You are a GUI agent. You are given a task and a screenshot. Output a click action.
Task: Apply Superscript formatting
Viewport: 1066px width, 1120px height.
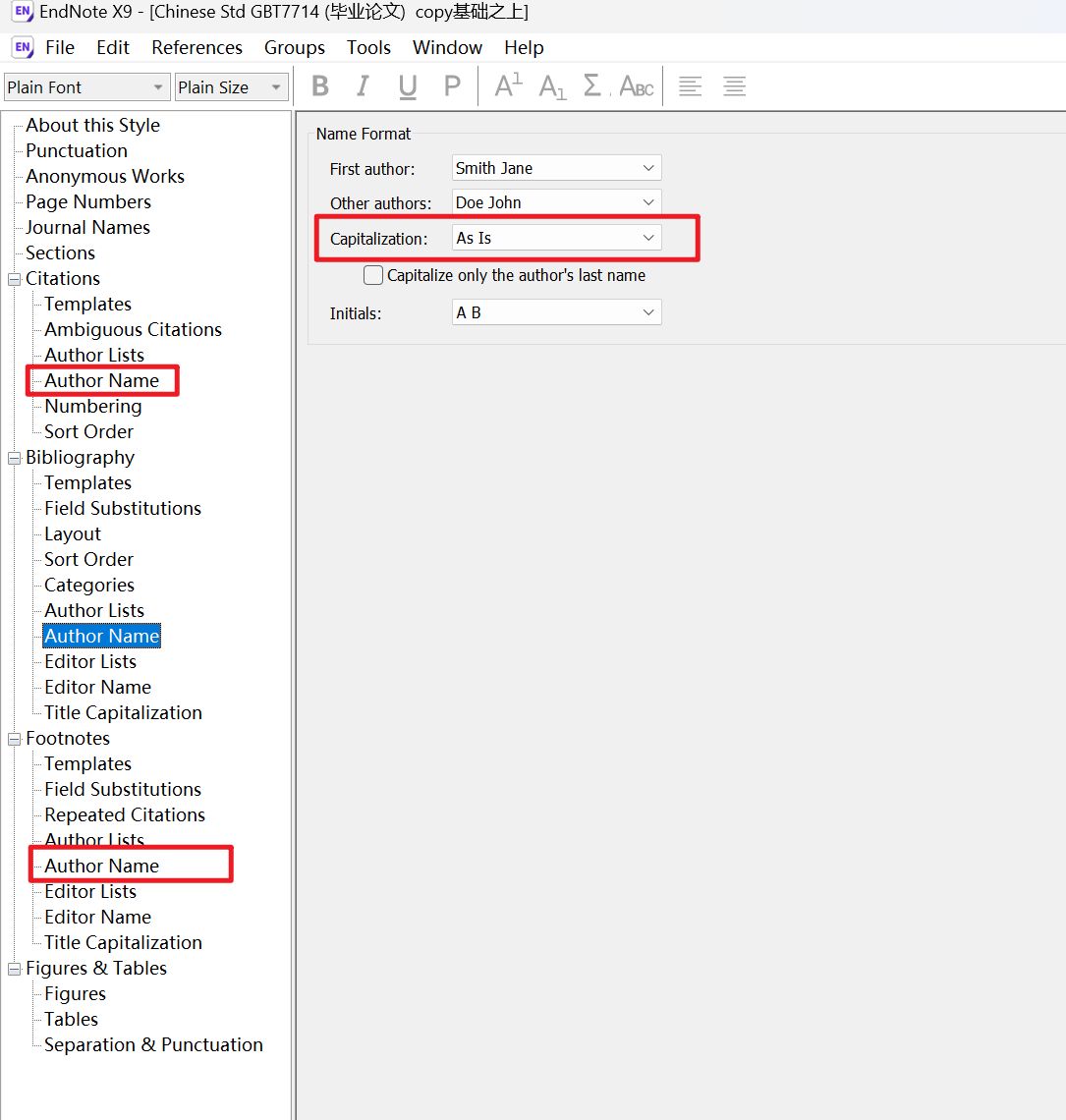(509, 85)
